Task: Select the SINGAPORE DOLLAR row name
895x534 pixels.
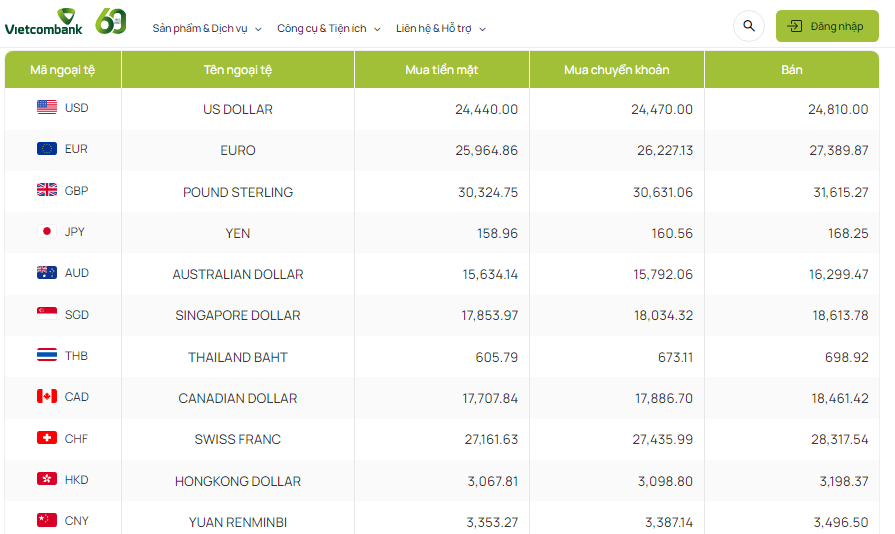Action: point(238,315)
